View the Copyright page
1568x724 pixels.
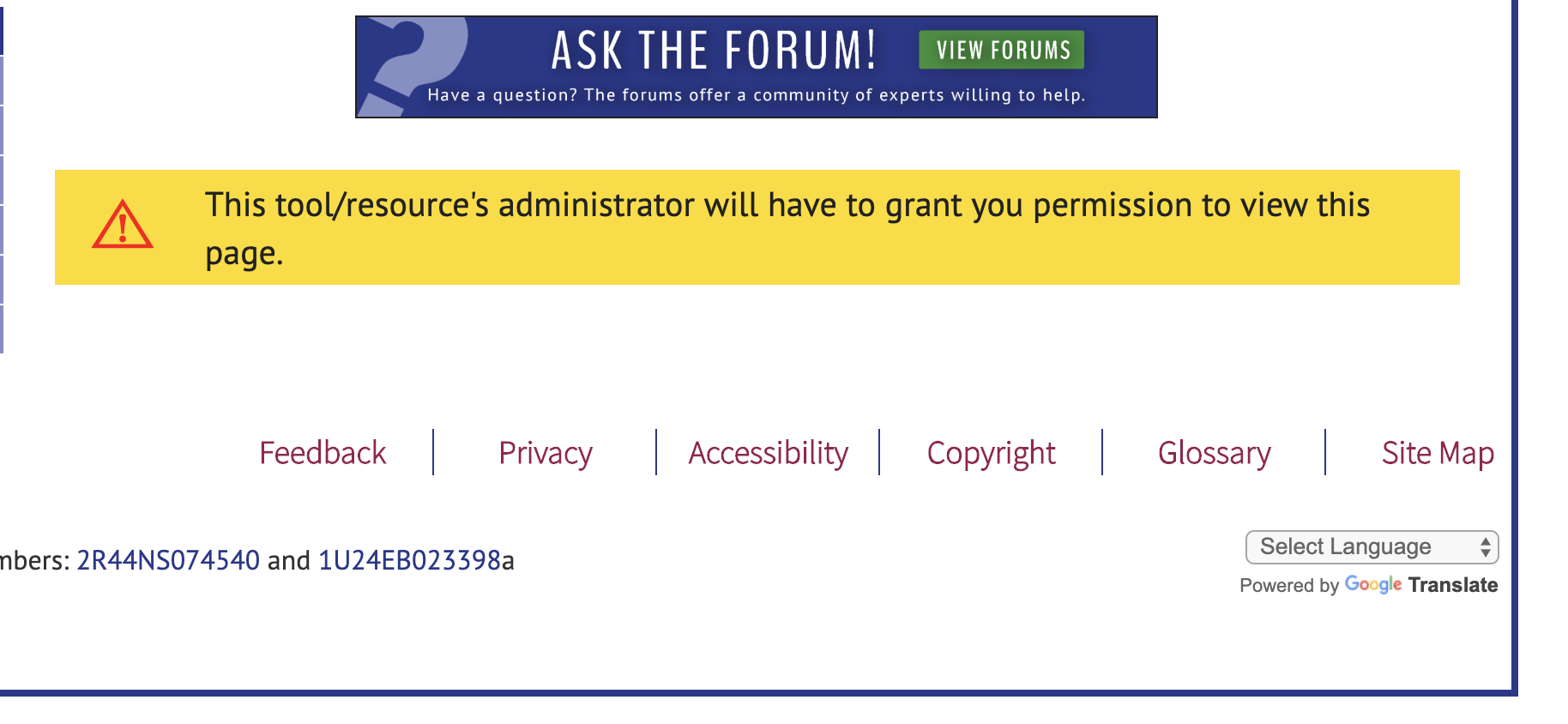coord(991,453)
